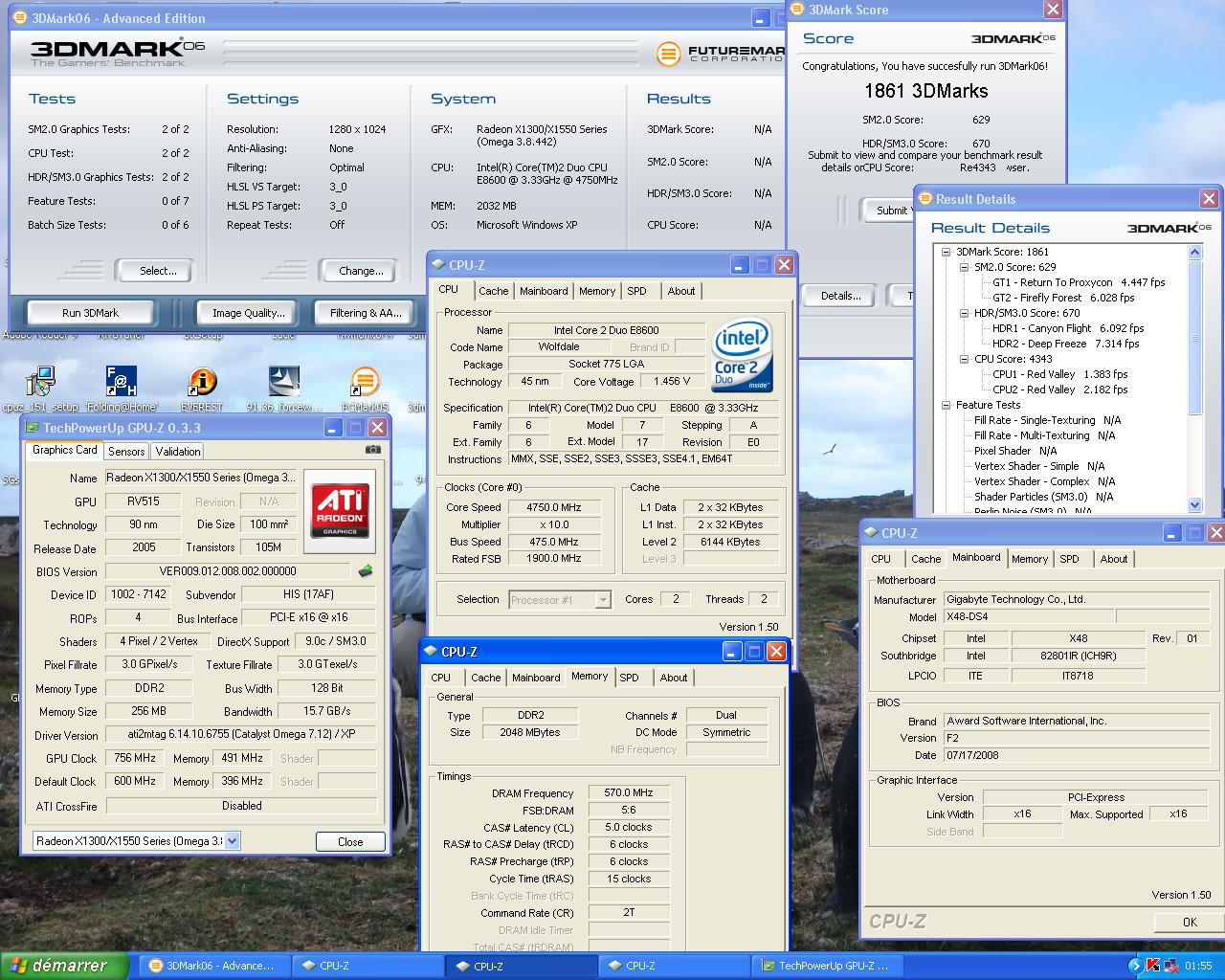Screen dimensions: 1225x980
Task: Click Filtering & AA... button
Action: [x=366, y=313]
